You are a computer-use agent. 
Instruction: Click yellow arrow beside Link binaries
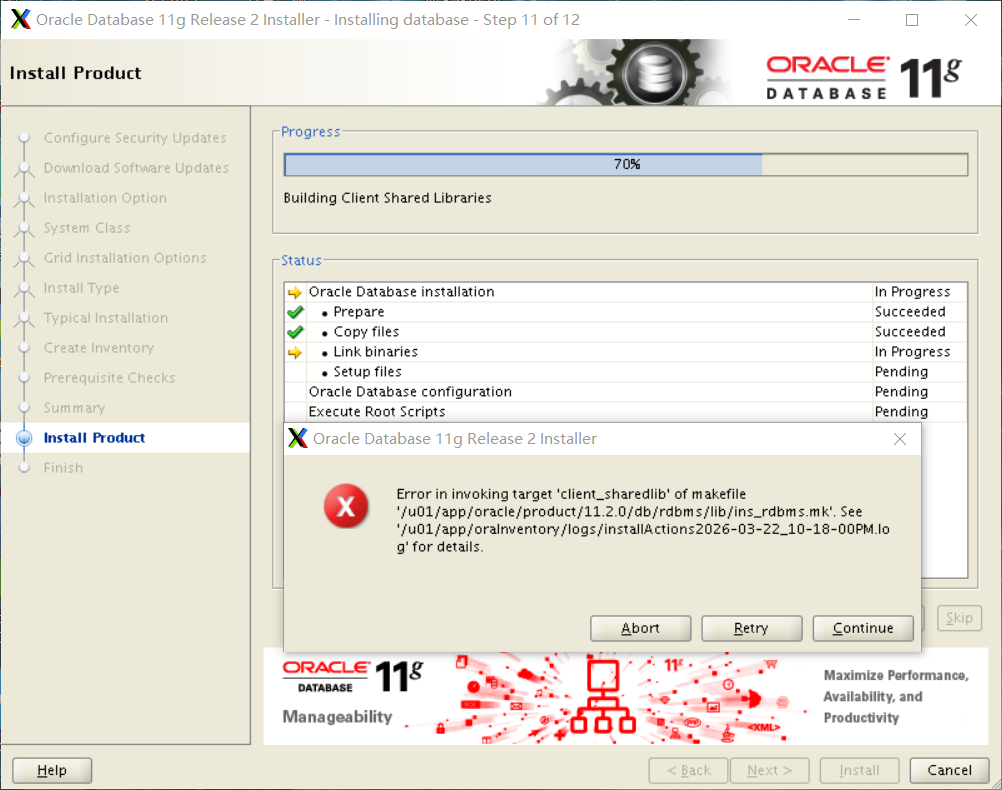click(x=294, y=352)
